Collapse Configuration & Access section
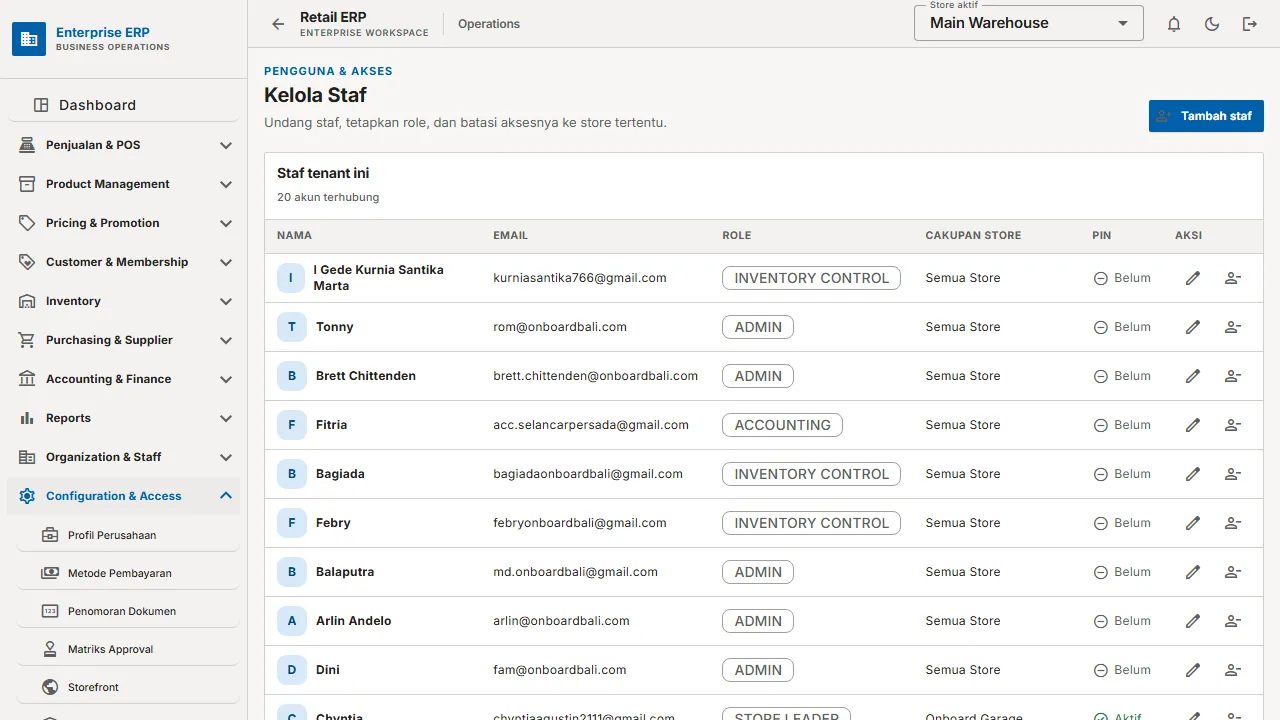This screenshot has width=1280, height=720. click(124, 496)
